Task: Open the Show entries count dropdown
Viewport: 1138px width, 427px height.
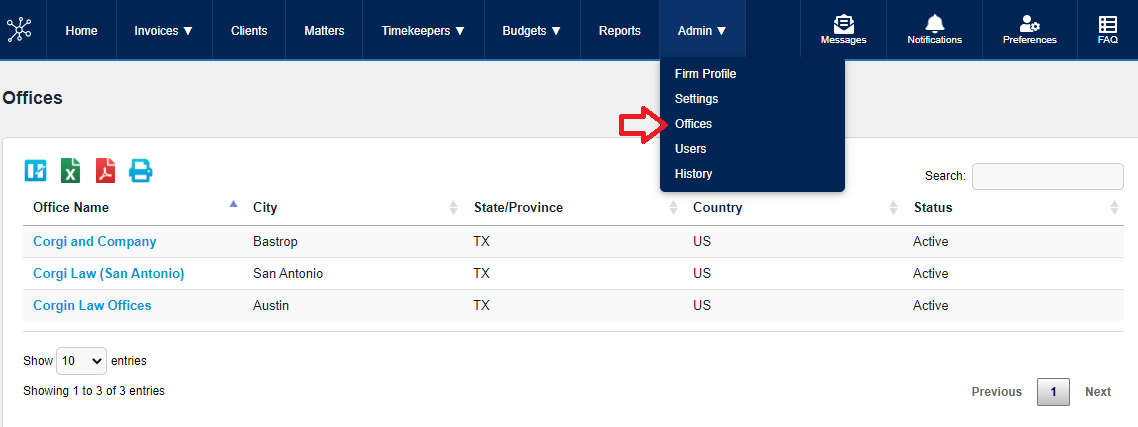Action: point(81,361)
